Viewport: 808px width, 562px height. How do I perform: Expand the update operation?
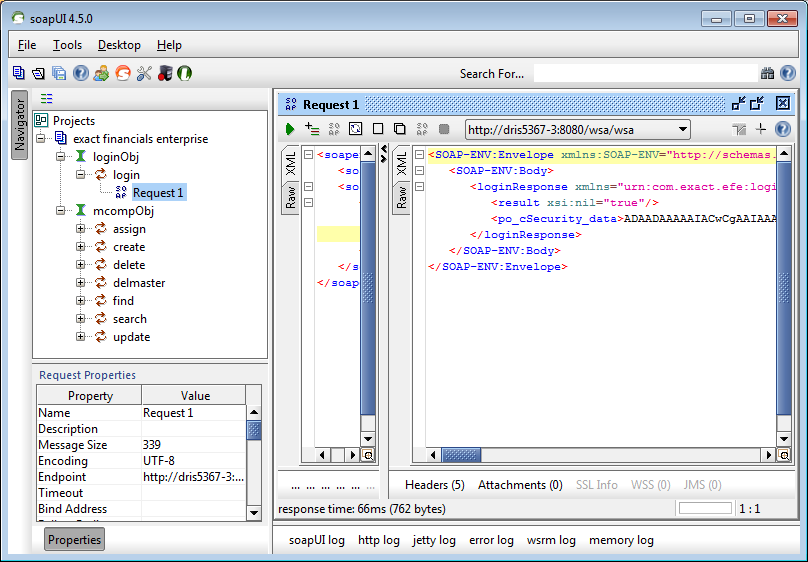tap(80, 337)
